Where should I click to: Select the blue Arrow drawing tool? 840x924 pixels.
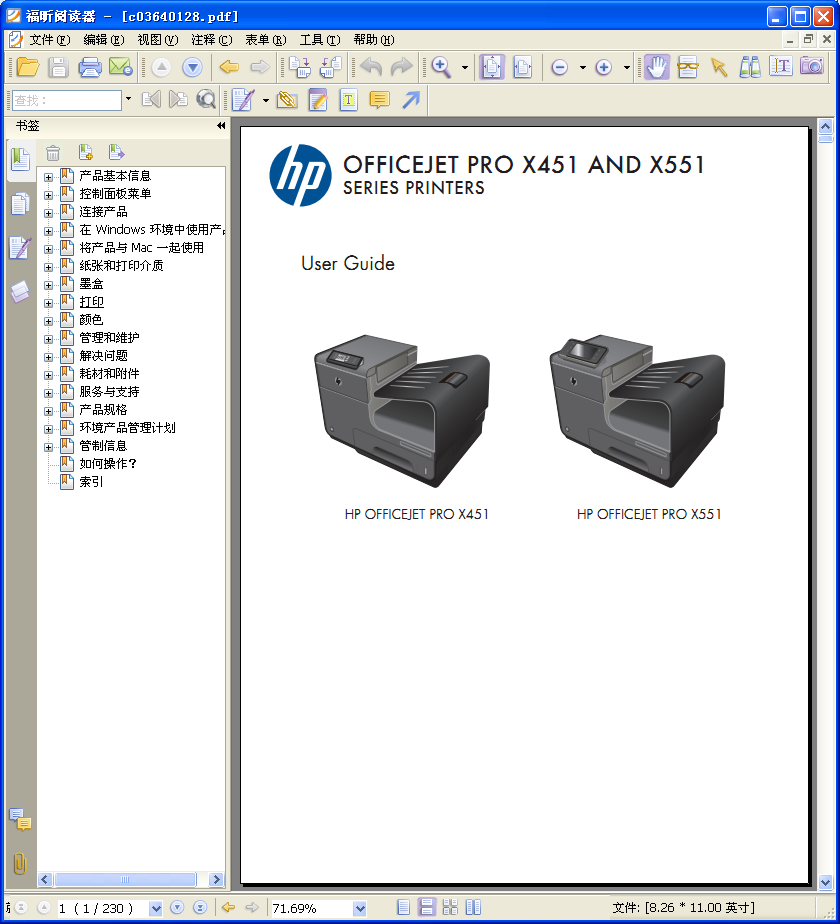(411, 100)
